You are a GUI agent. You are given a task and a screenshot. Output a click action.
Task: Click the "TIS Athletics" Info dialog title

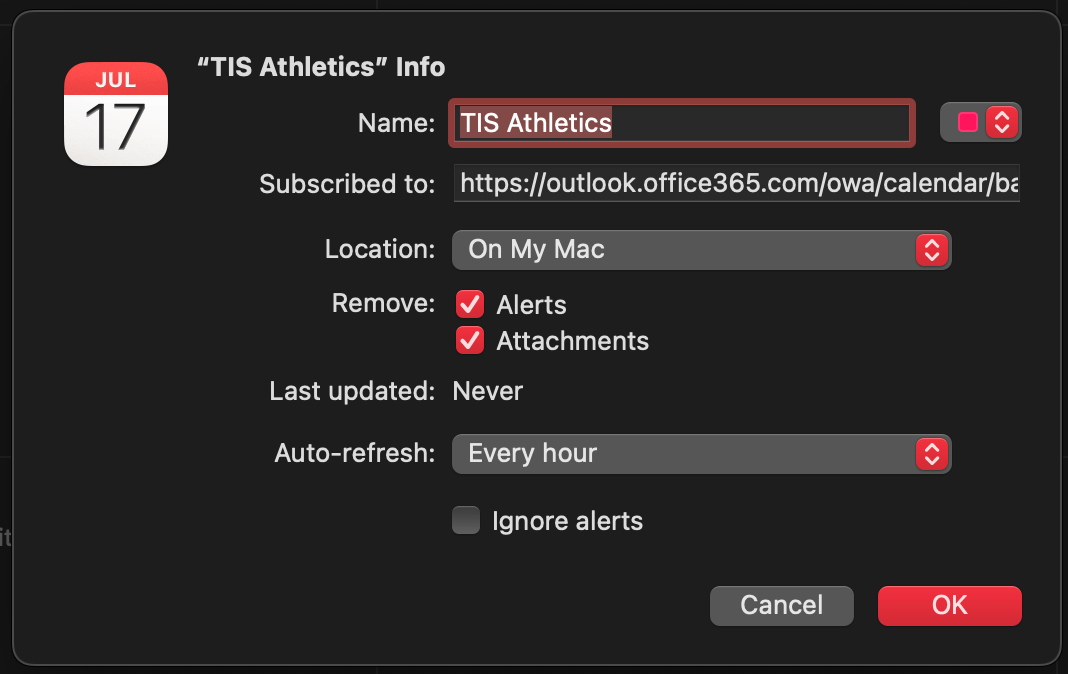coord(321,67)
